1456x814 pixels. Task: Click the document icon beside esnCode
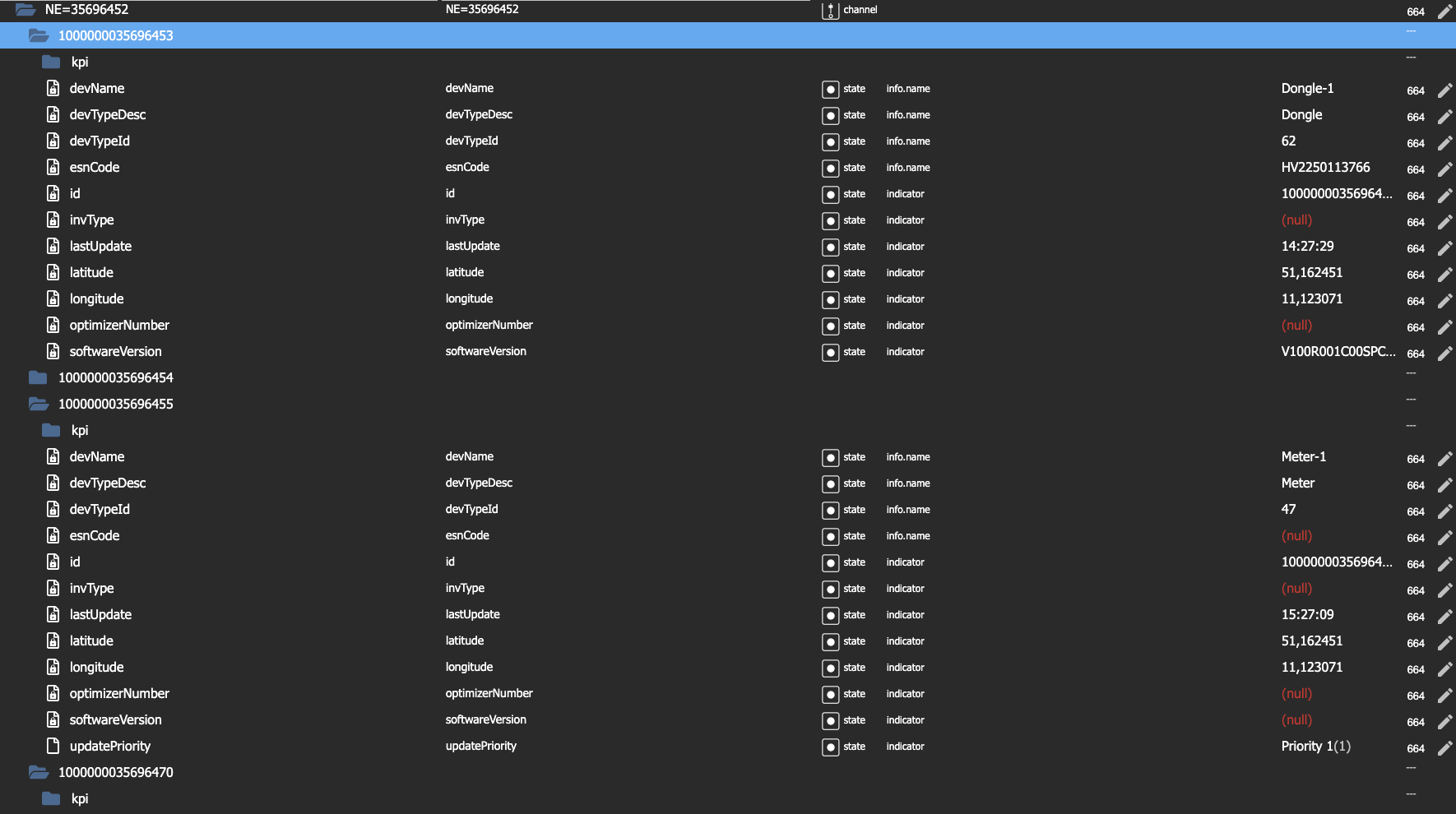(x=53, y=167)
